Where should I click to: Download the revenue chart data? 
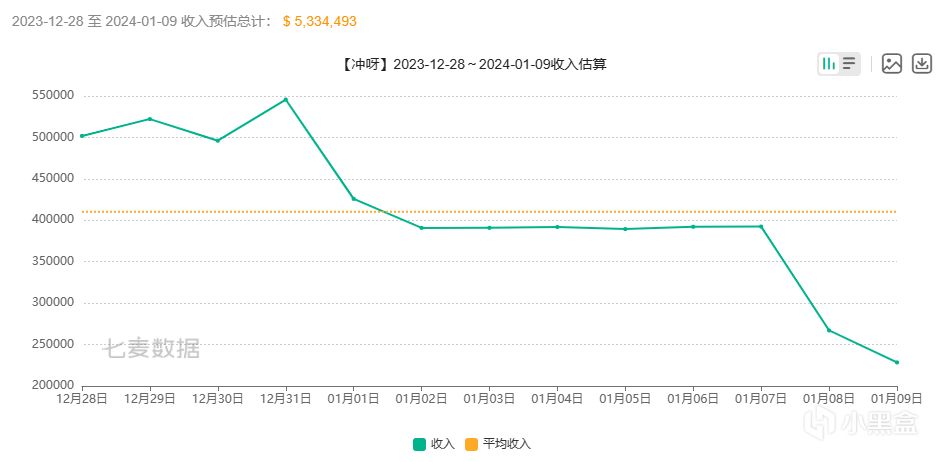[921, 64]
